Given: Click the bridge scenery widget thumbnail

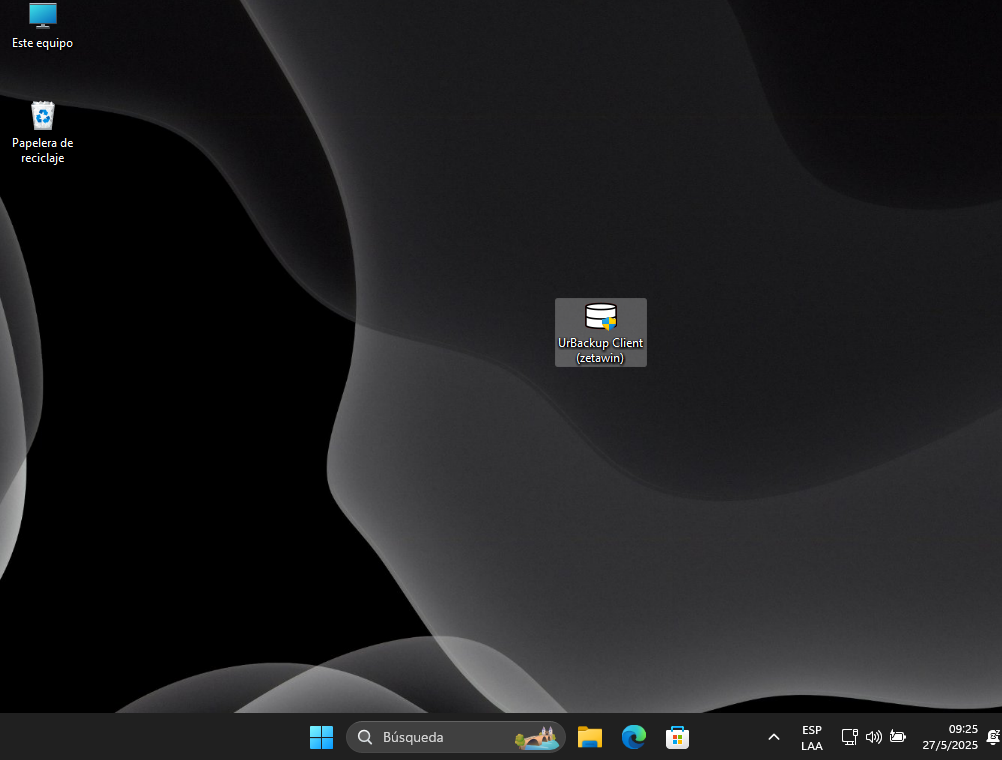Looking at the screenshot, I should tap(537, 737).
